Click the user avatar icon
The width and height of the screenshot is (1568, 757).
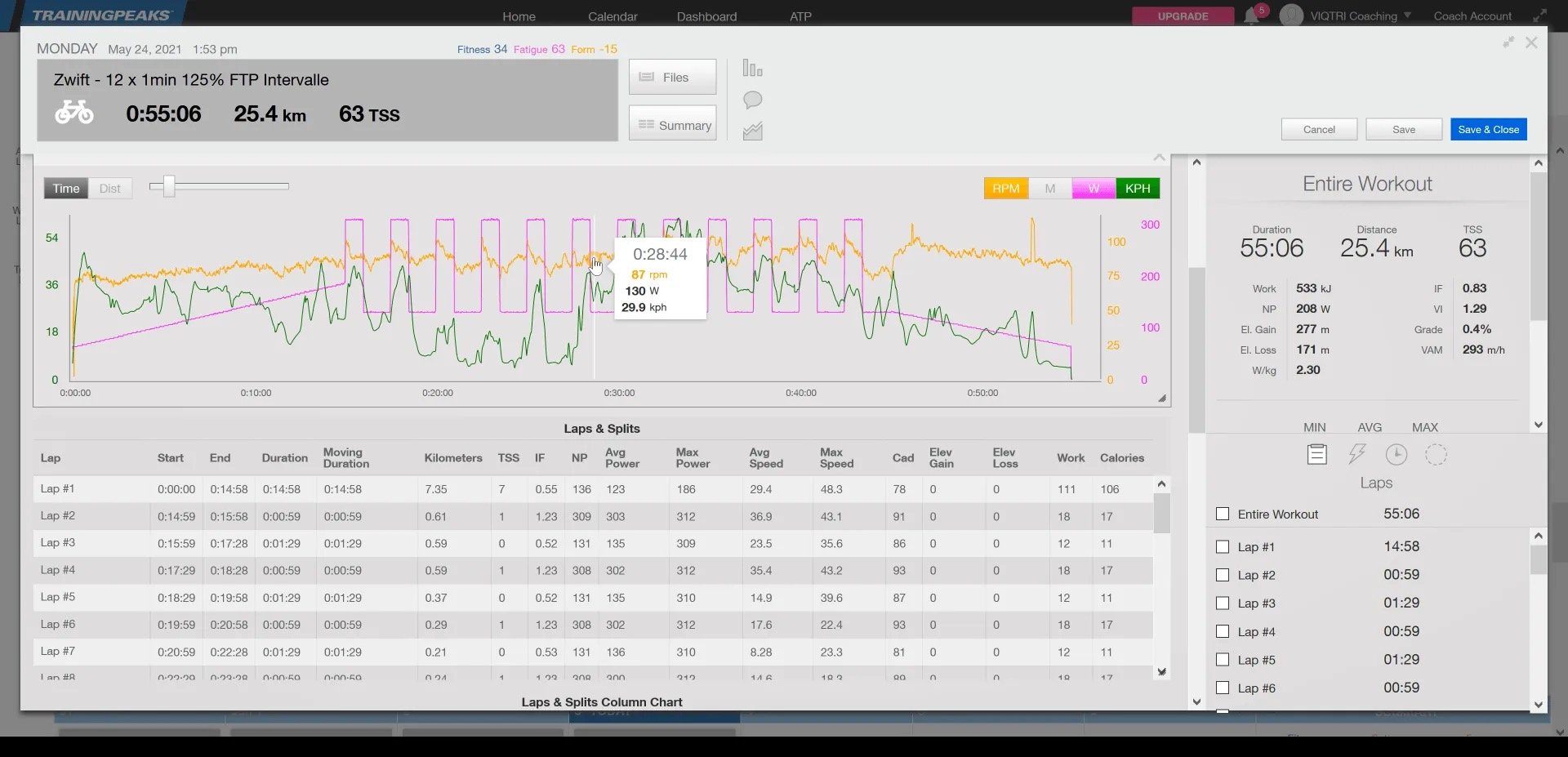tap(1291, 16)
